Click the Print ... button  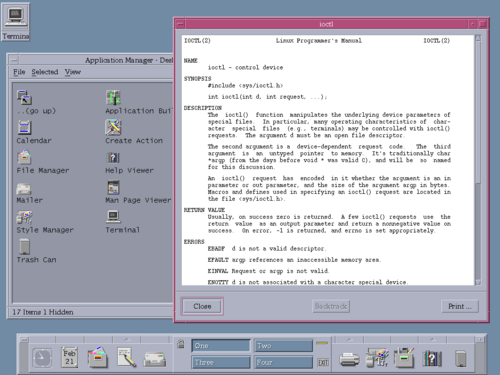(460, 306)
